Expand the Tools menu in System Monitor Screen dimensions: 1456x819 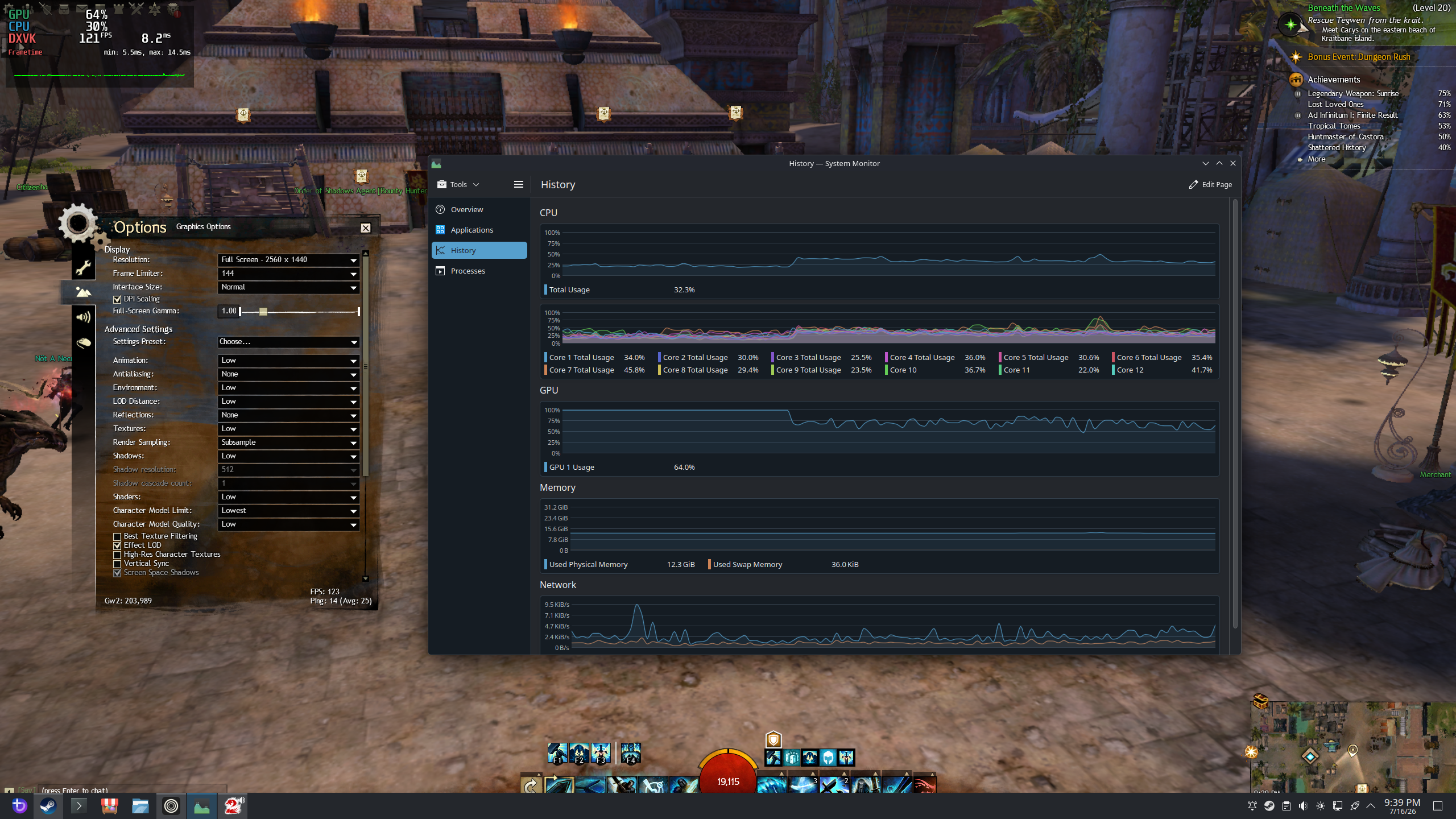pos(458,184)
